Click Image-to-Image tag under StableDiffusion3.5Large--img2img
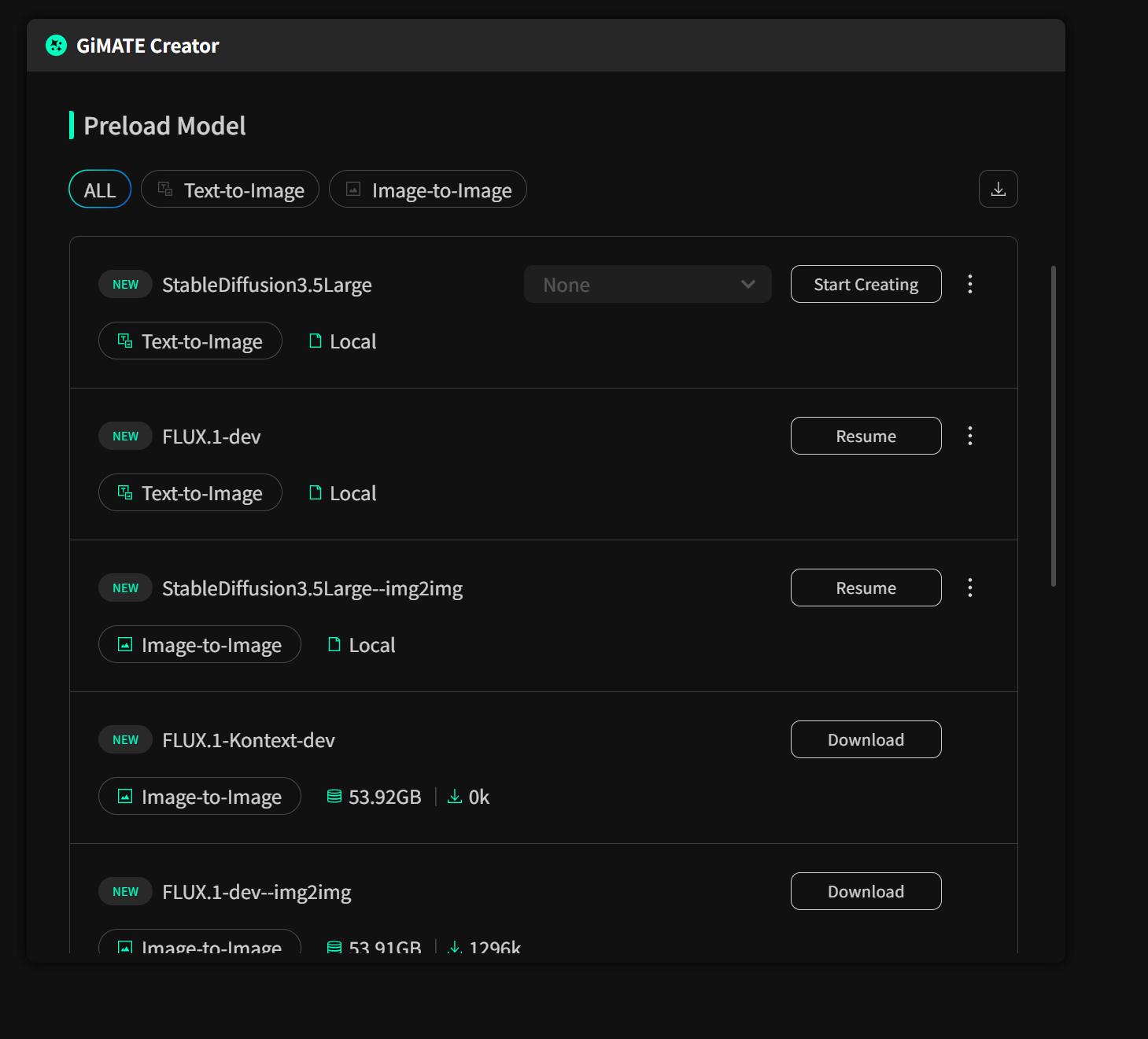The image size is (1148, 1039). point(200,644)
